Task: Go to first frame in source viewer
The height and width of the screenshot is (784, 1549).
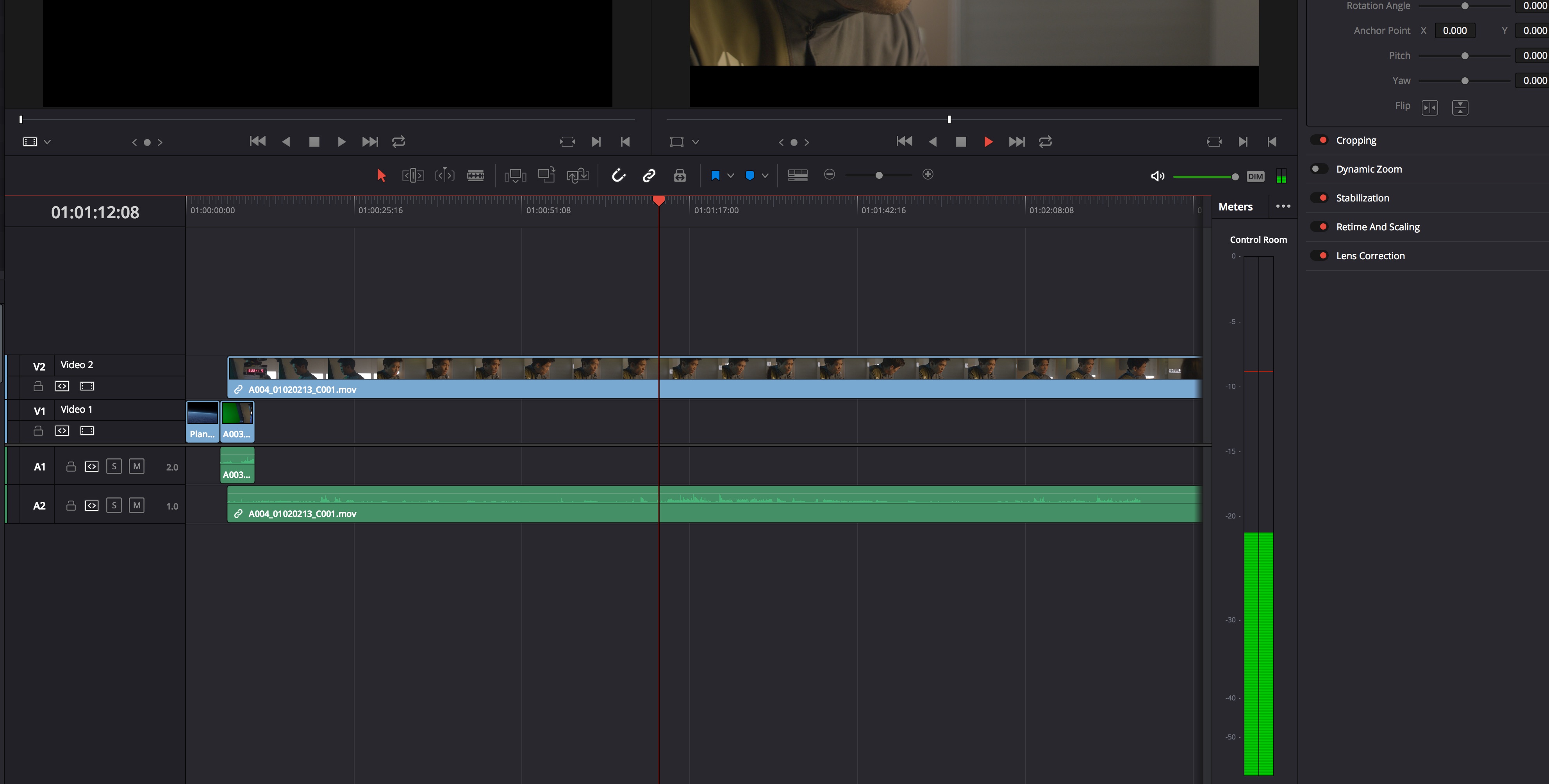Action: click(257, 141)
